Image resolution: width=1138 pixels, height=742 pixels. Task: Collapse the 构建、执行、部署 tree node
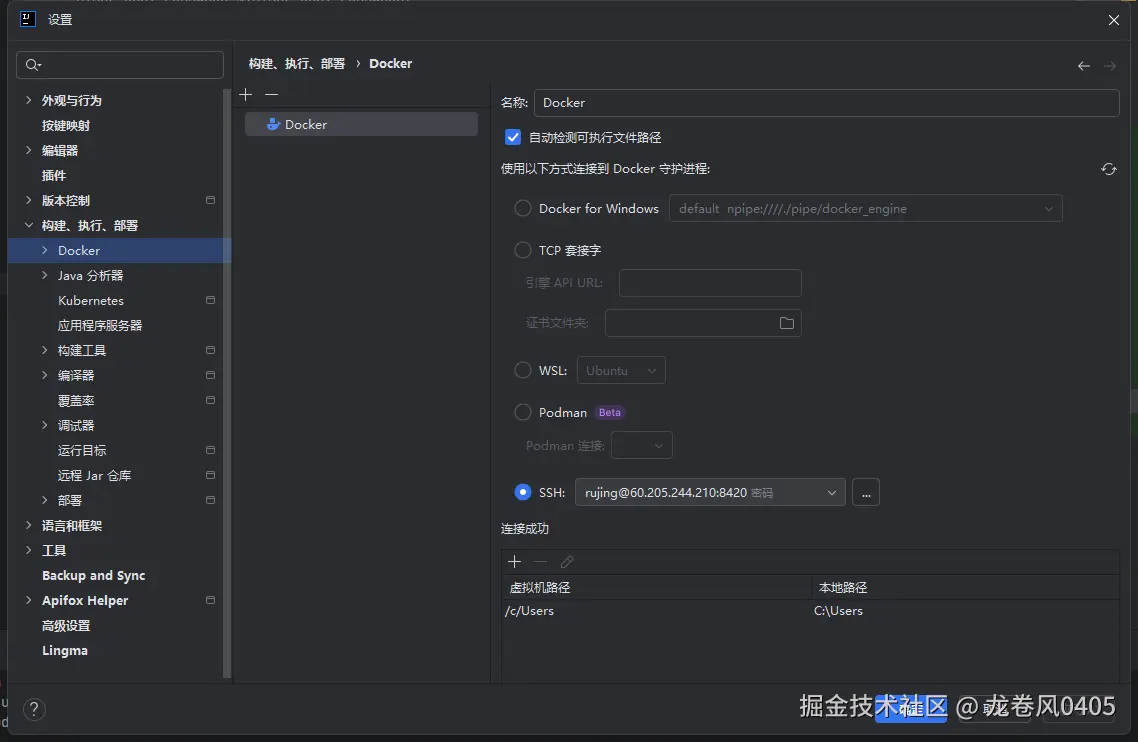tap(28, 226)
